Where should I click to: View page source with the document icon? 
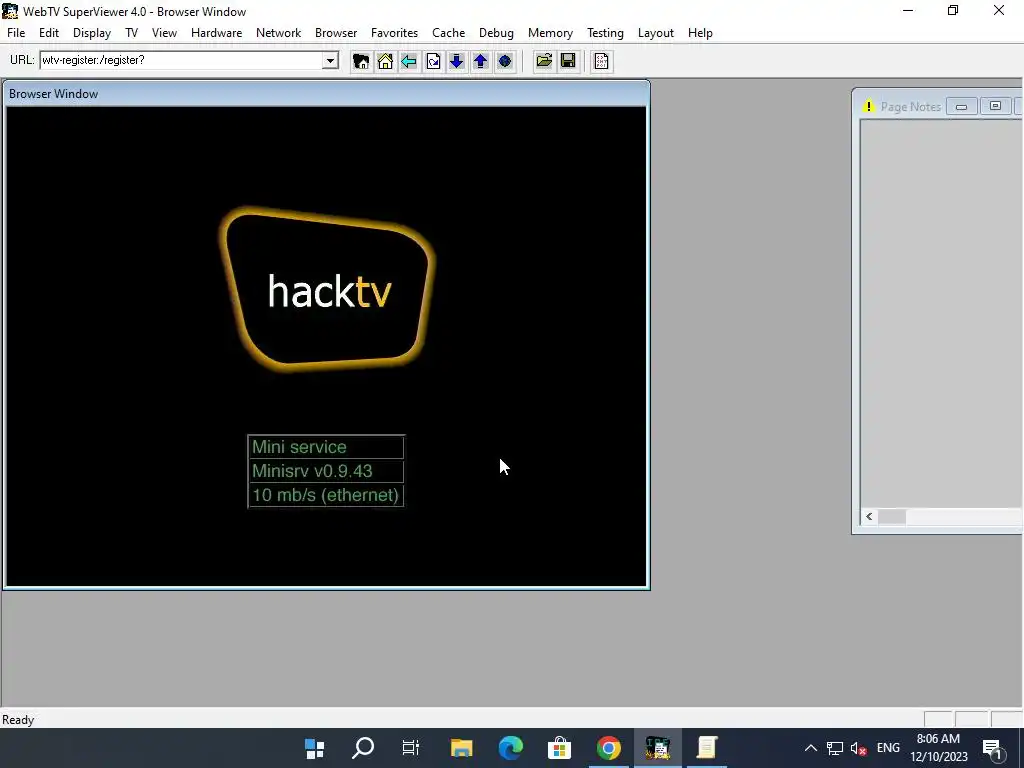coord(601,61)
